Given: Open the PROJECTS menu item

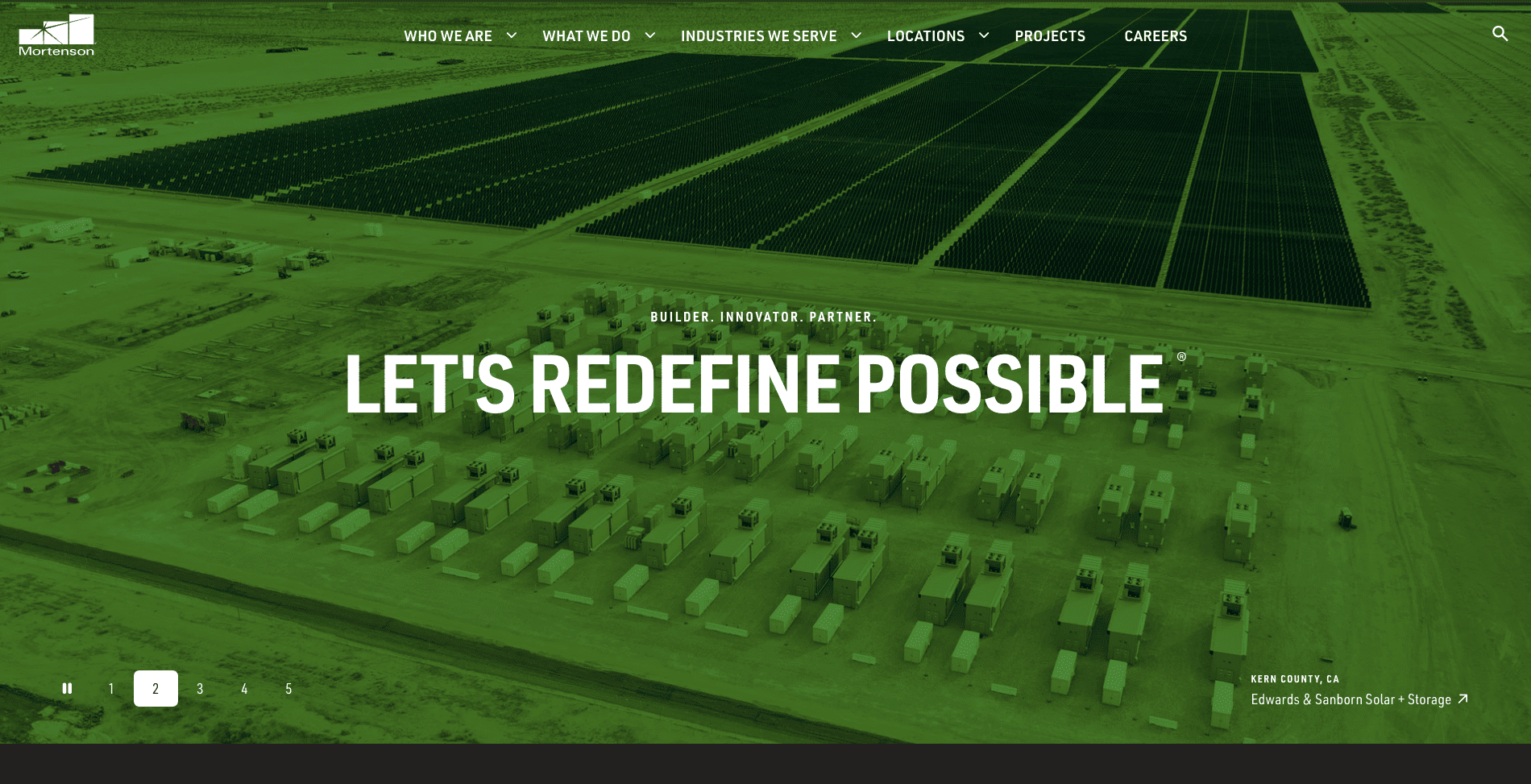Looking at the screenshot, I should [x=1050, y=35].
